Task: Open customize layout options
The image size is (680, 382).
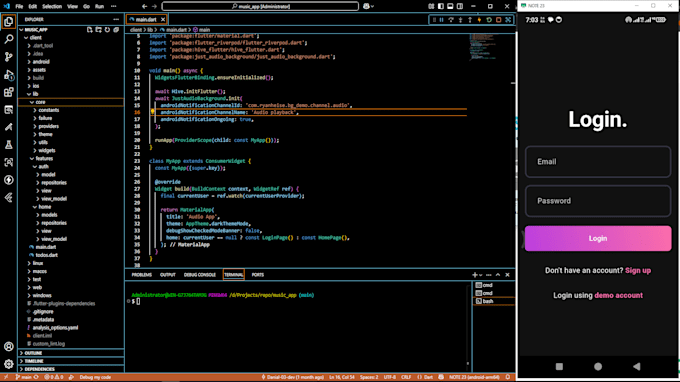Action: pyautogui.click(x=431, y=6)
